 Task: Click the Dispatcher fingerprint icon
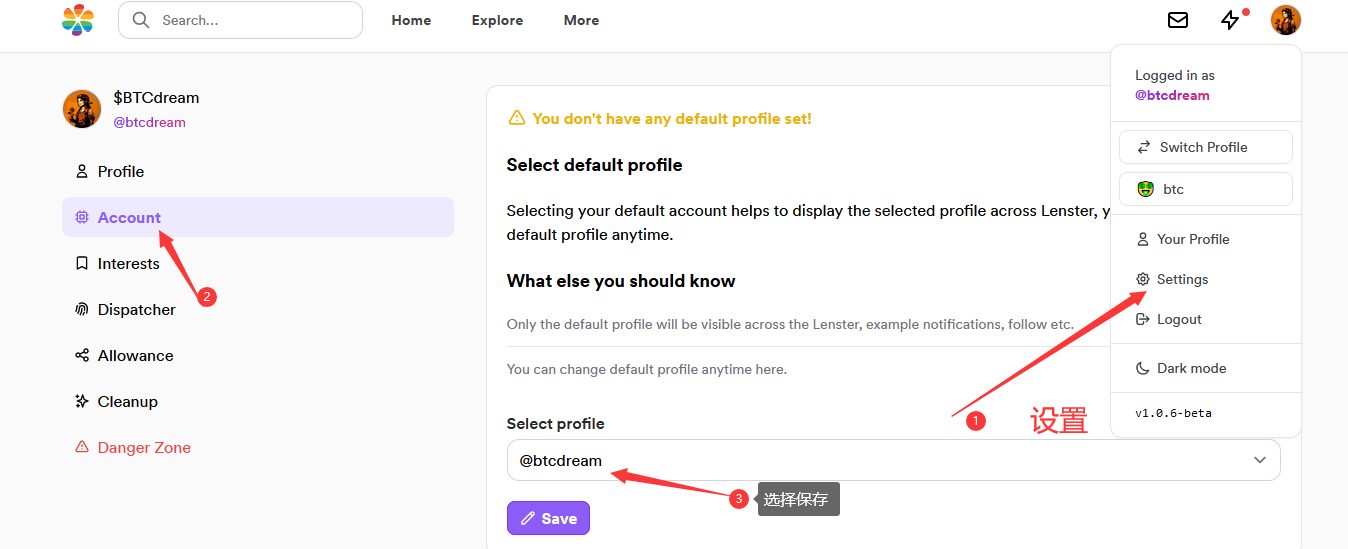point(82,310)
